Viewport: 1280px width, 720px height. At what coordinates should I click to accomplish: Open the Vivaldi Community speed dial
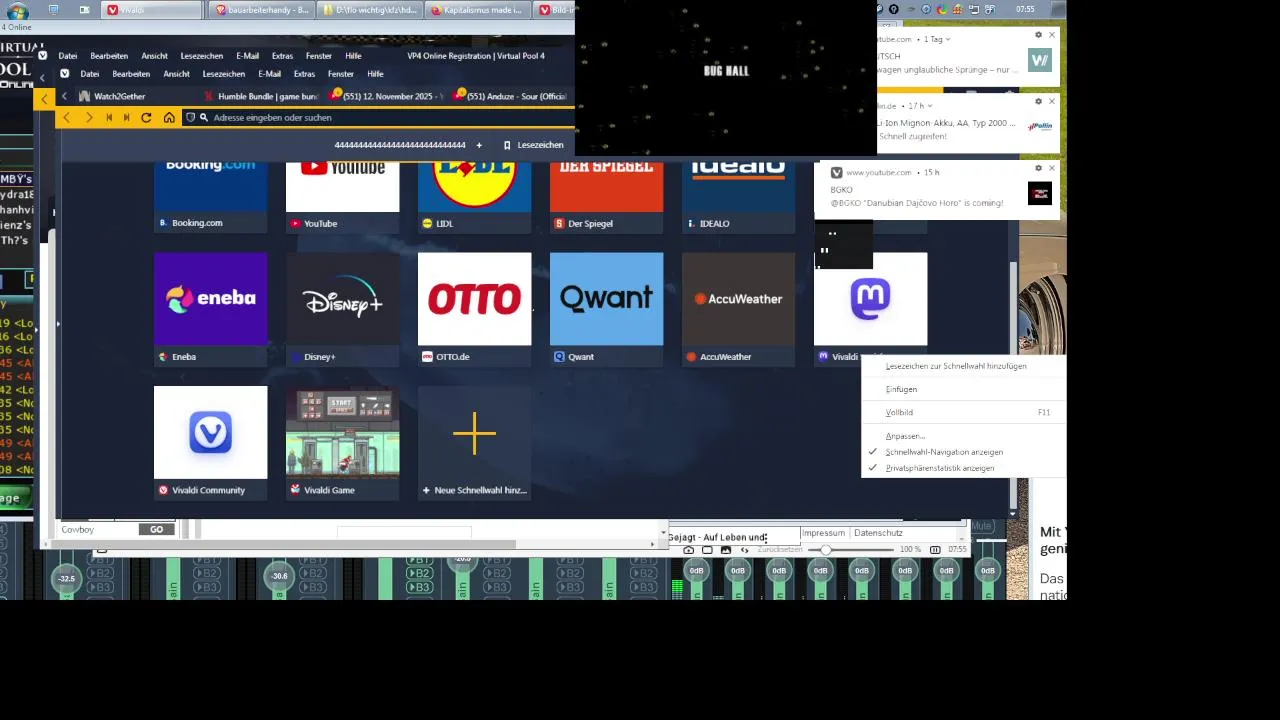pyautogui.click(x=210, y=442)
